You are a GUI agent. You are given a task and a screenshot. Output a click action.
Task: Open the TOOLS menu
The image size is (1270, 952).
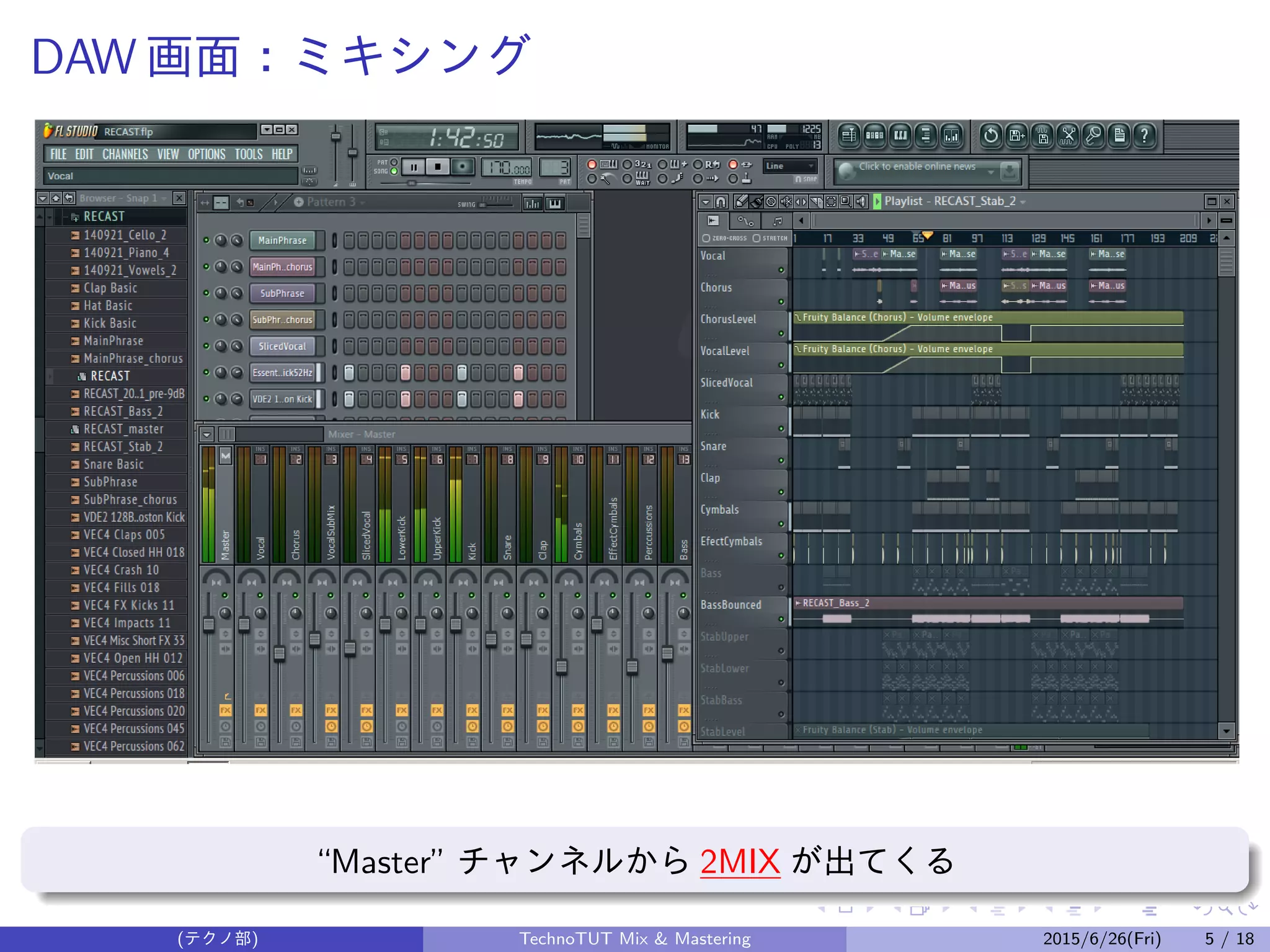click(x=249, y=154)
